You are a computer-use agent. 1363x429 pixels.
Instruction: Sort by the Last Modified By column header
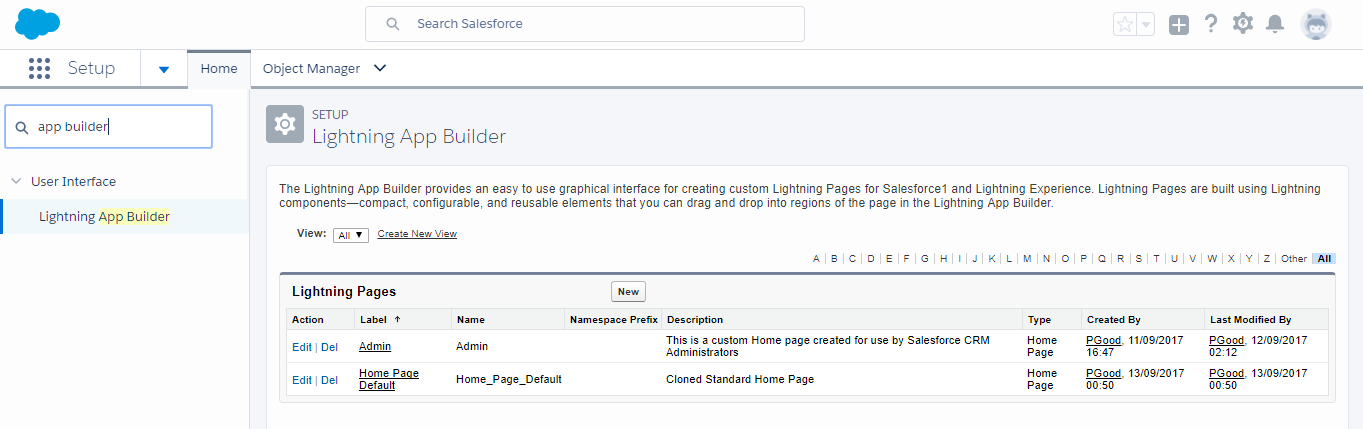(1250, 320)
